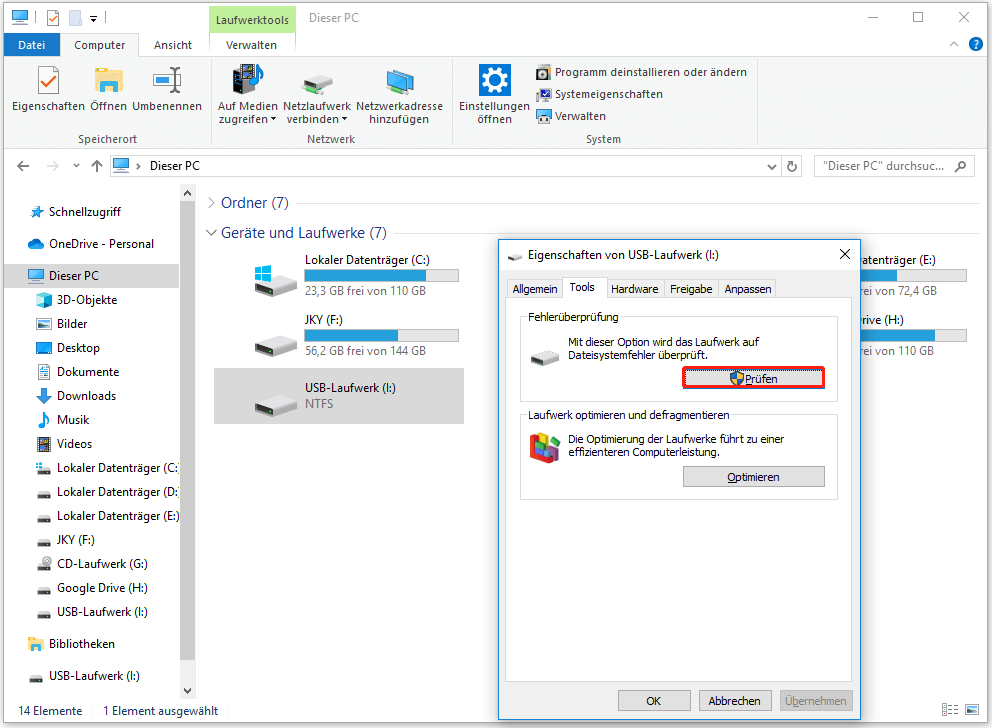Collapse the Geräte und Laufwerke section
The width and height of the screenshot is (992, 728).
click(211, 232)
